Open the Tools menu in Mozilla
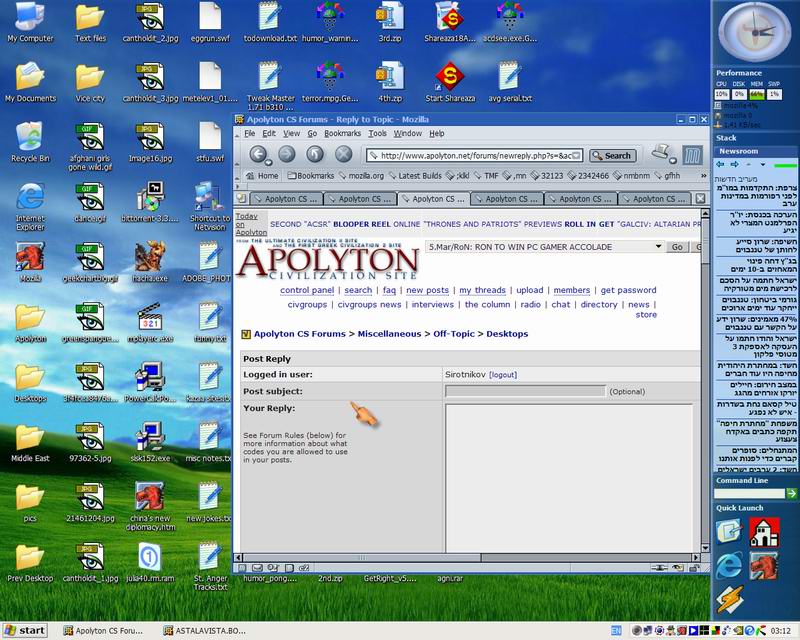800x640 pixels. [377, 133]
